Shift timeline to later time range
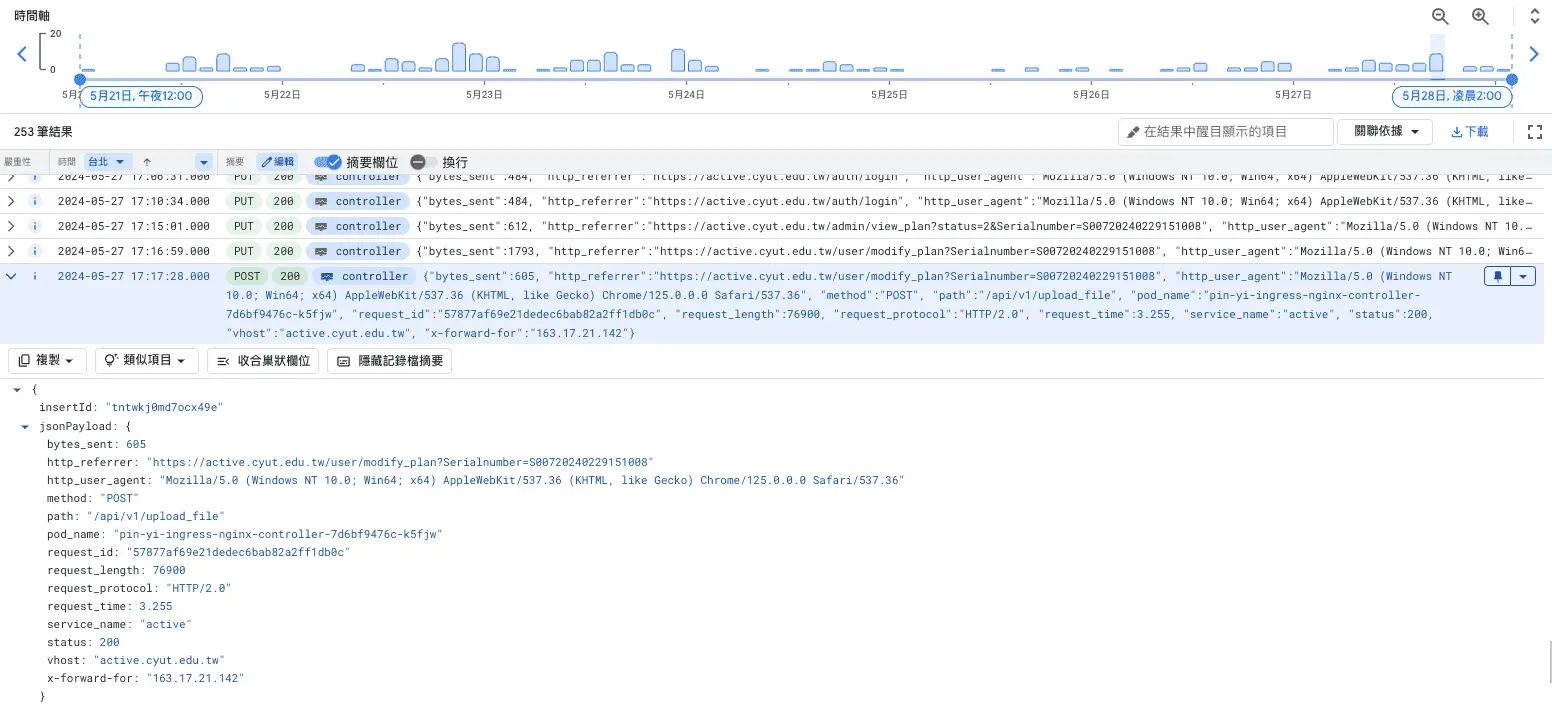The width and height of the screenshot is (1552, 706). coord(1534,54)
